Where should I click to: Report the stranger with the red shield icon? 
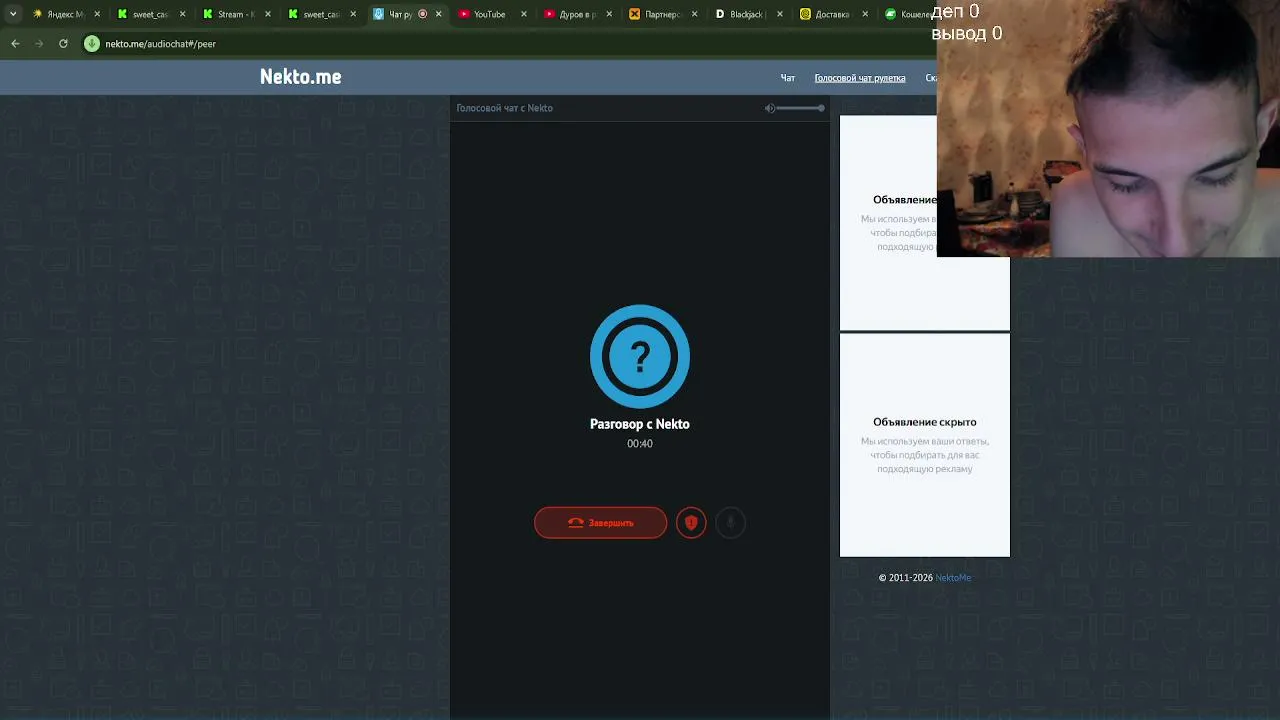point(691,522)
